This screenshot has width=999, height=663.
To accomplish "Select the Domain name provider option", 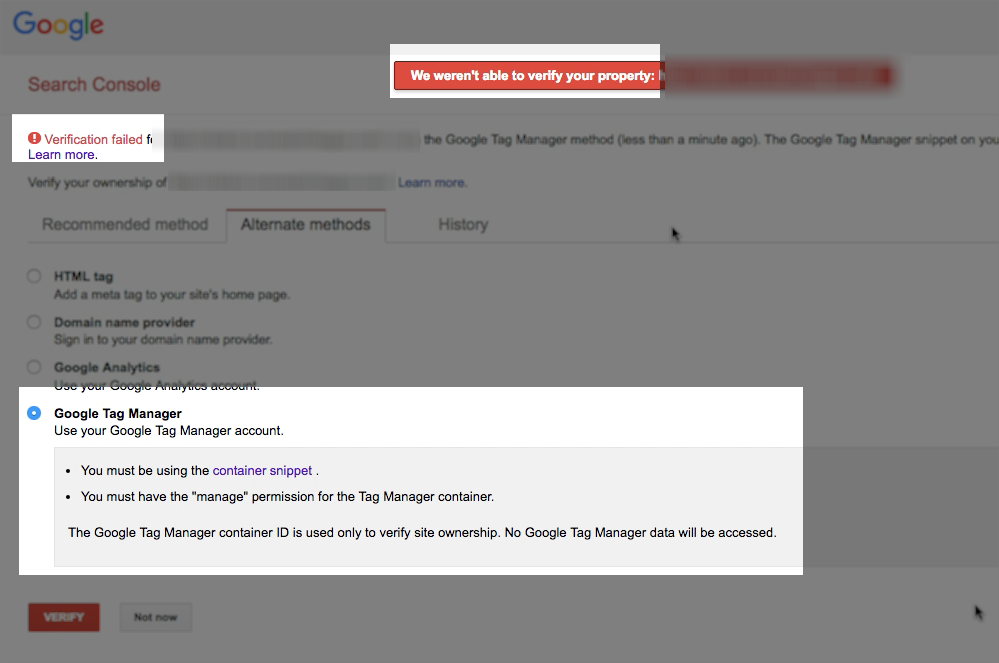I will [x=34, y=322].
